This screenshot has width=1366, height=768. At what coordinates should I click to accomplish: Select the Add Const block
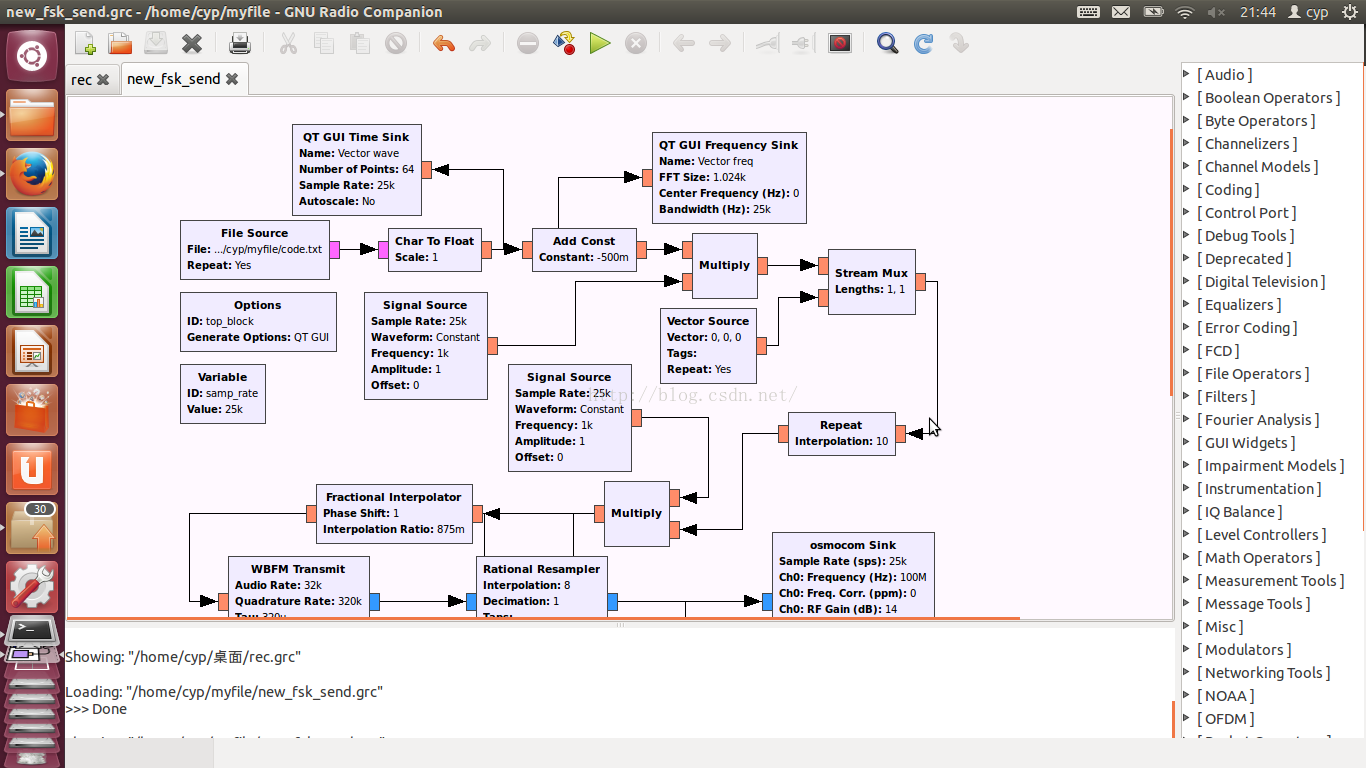click(584, 249)
